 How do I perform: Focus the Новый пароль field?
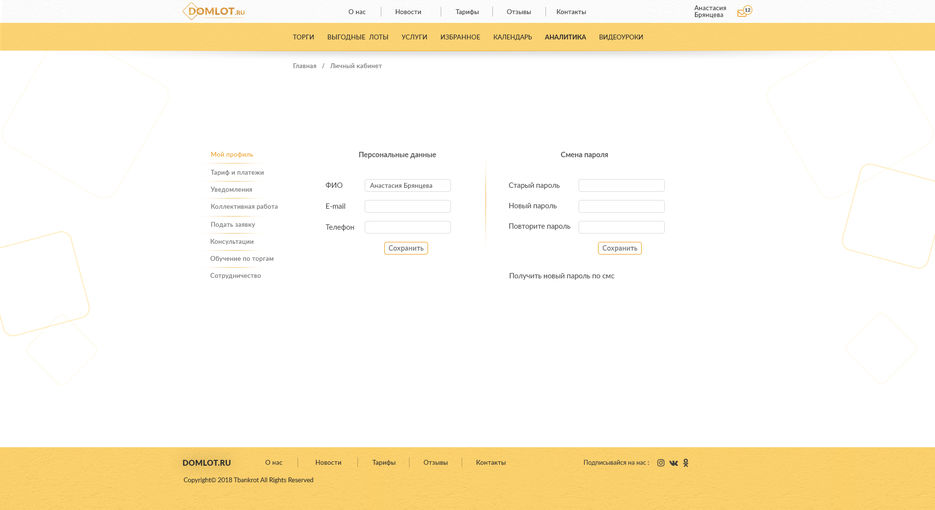point(621,206)
